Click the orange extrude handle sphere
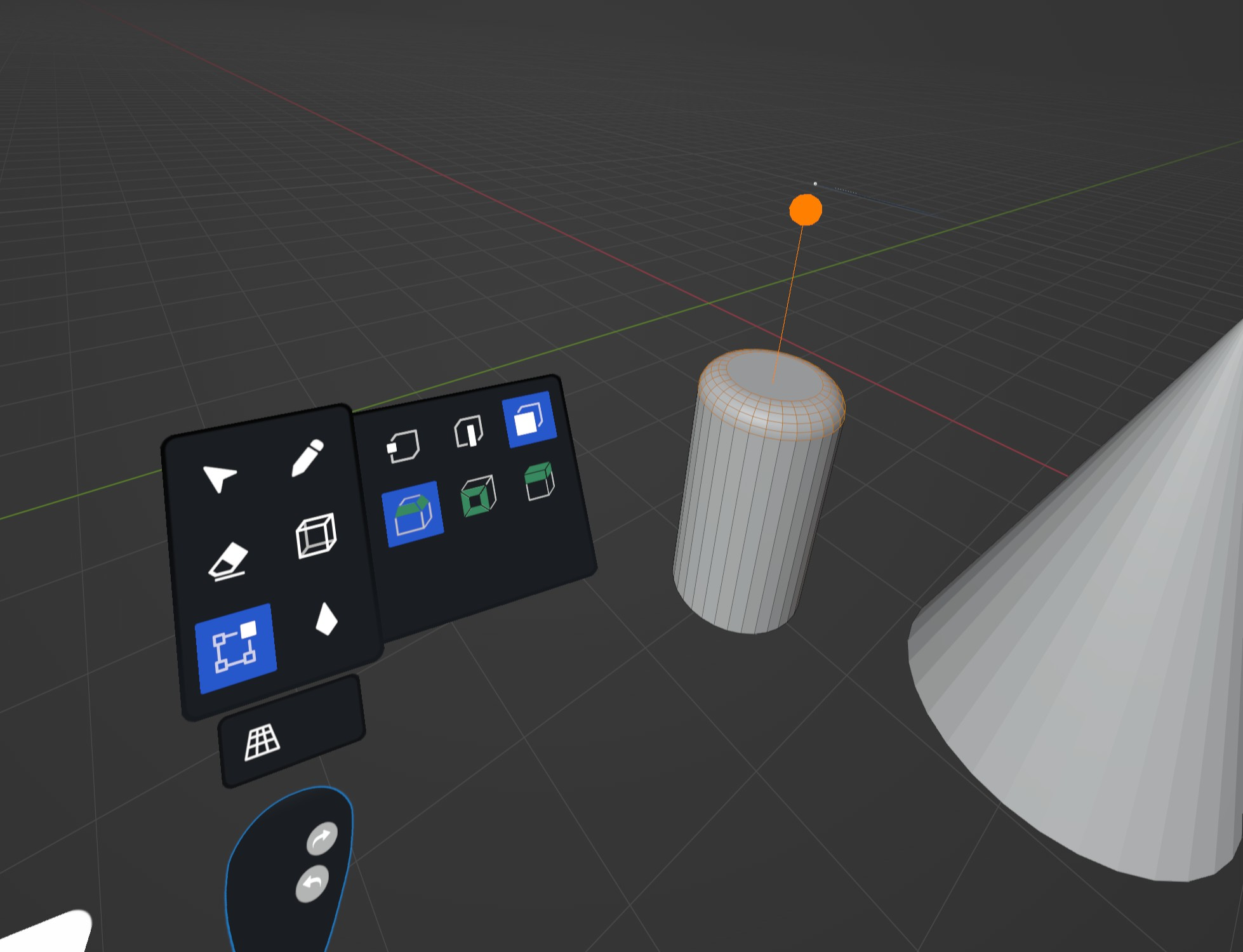 806,210
